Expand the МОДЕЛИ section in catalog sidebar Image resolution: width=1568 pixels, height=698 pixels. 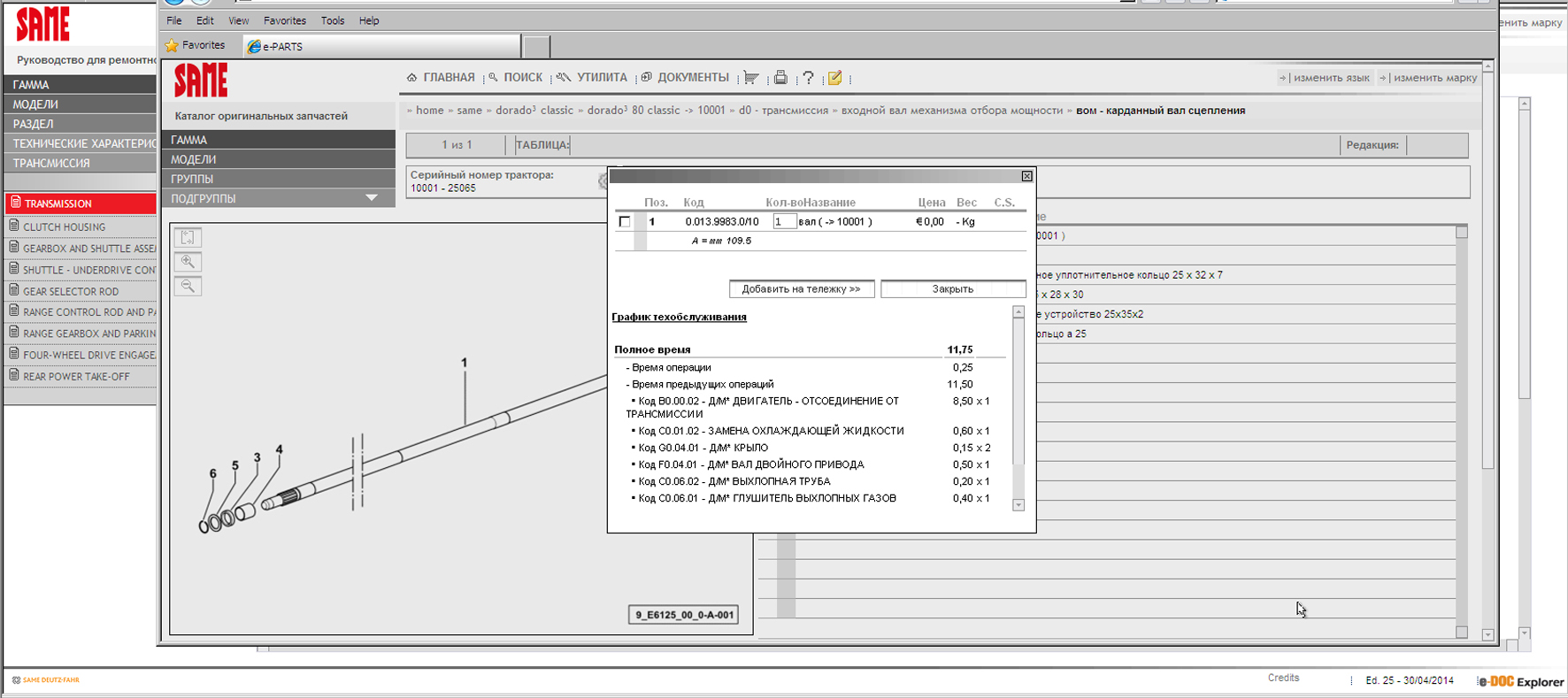point(193,159)
